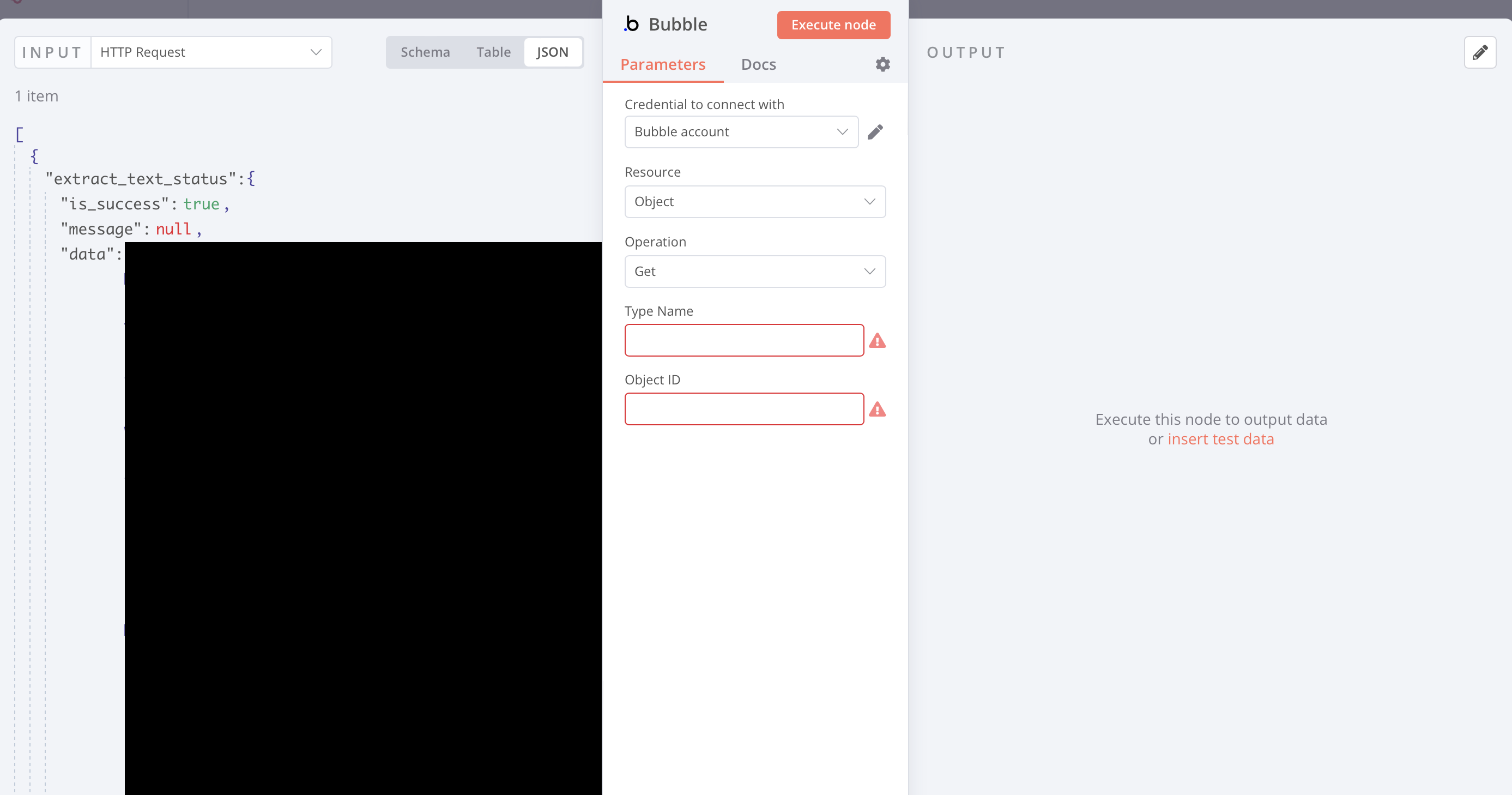Switch to the Docs tab
This screenshot has width=1512, height=795.
[x=758, y=64]
